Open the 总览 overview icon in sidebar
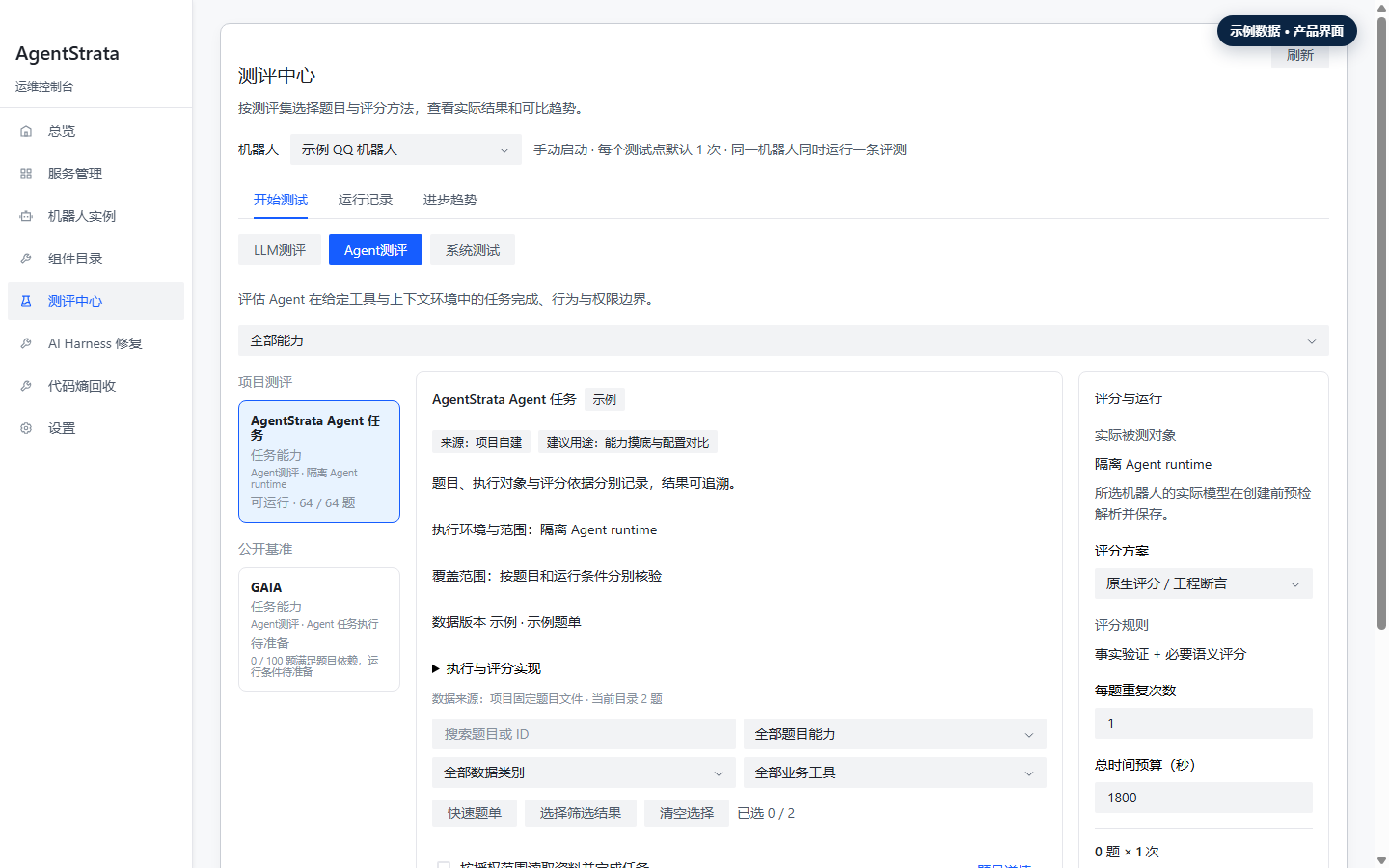1389x868 pixels. (x=26, y=131)
